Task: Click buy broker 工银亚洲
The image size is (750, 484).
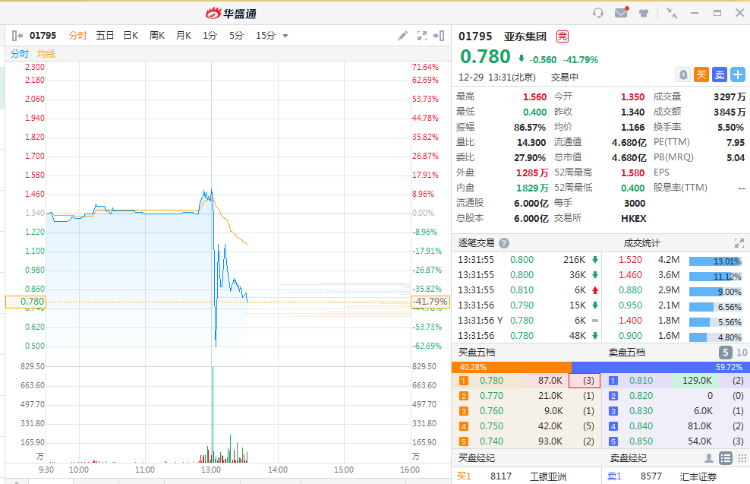Action: click(548, 476)
